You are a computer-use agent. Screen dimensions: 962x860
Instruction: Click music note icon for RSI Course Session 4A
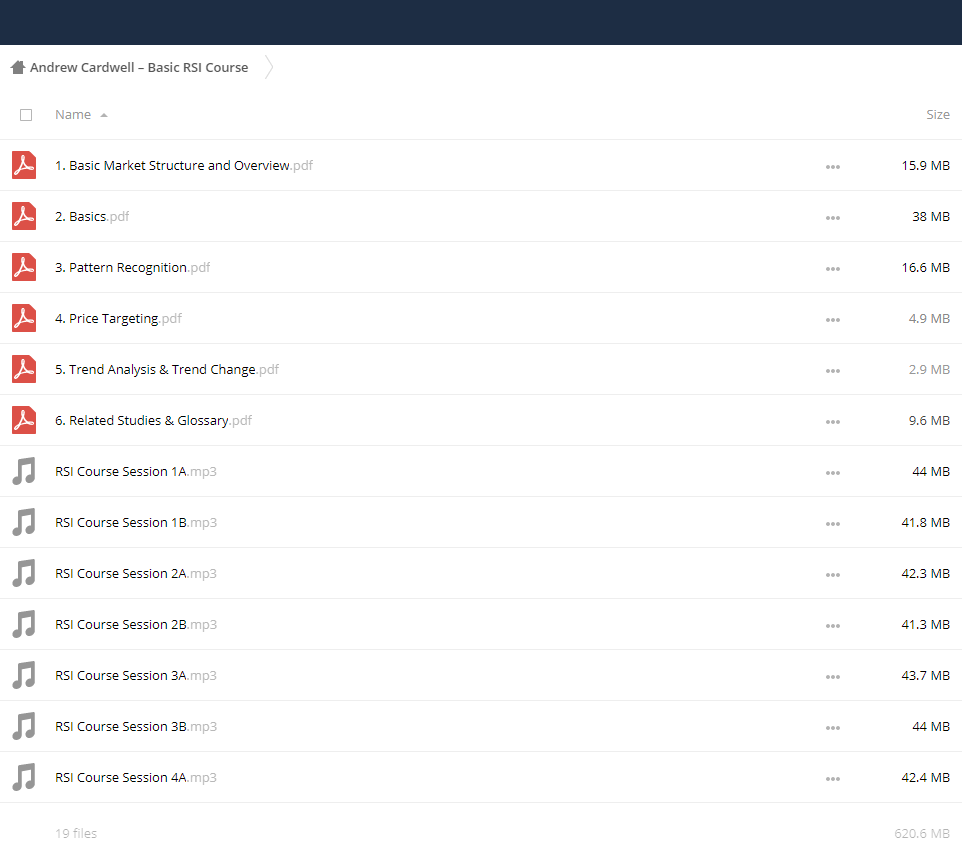pyautogui.click(x=24, y=777)
